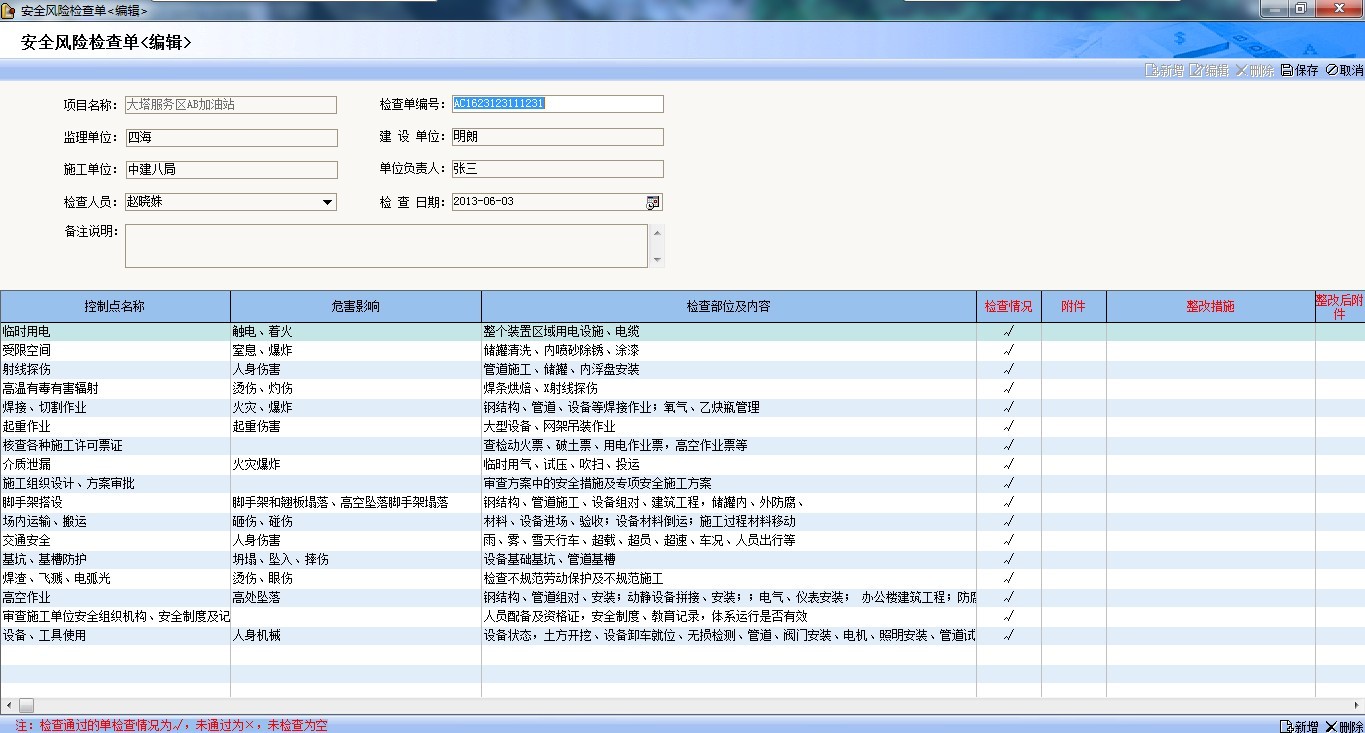Click the 整改措施 column header
Screen dimensions: 1365x733
point(1210,307)
